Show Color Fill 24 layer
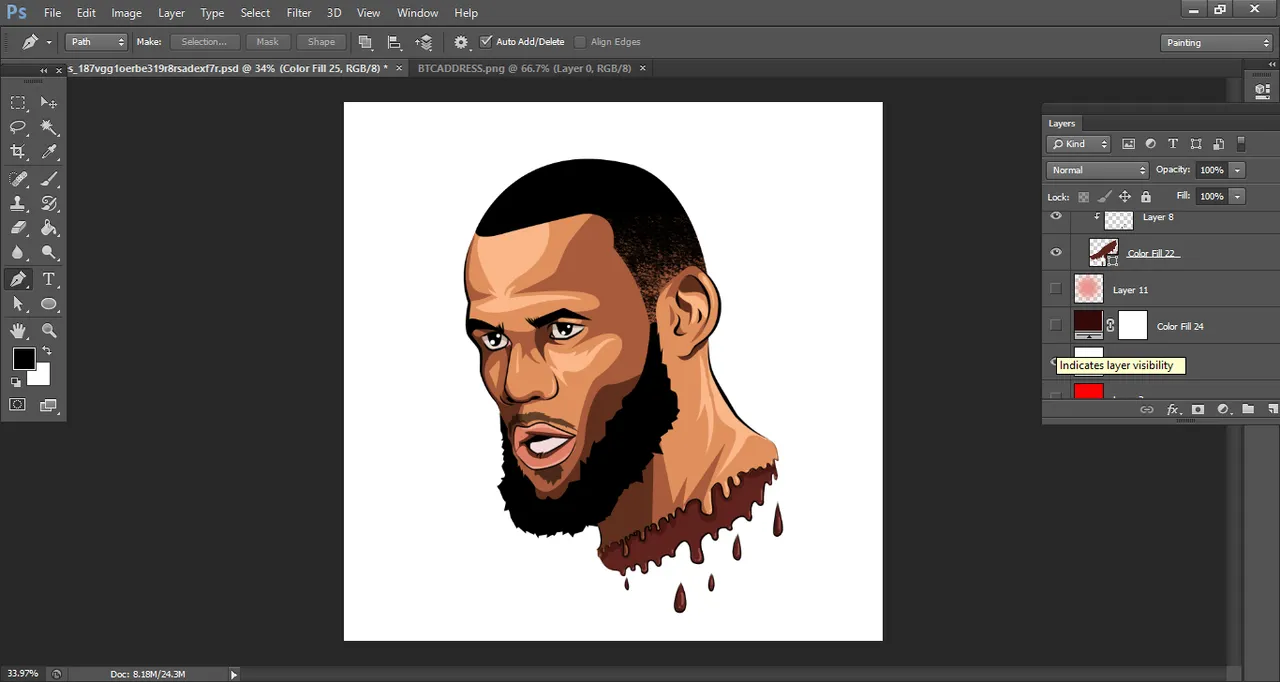This screenshot has width=1280, height=682. point(1056,325)
